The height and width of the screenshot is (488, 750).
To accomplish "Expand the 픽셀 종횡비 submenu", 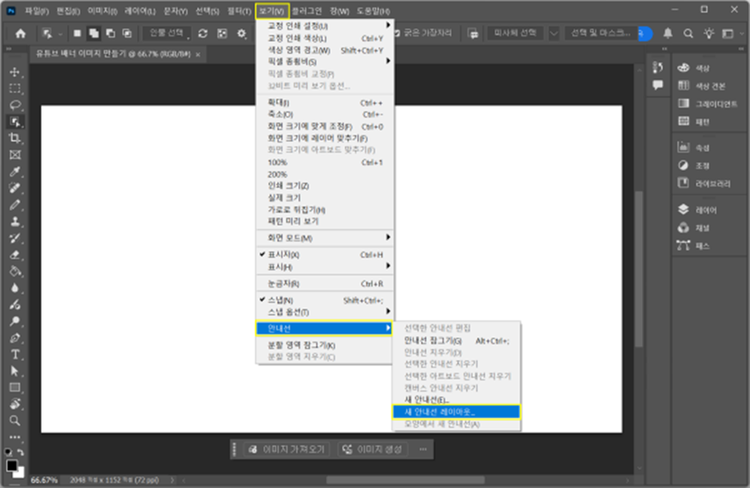I will coord(324,62).
